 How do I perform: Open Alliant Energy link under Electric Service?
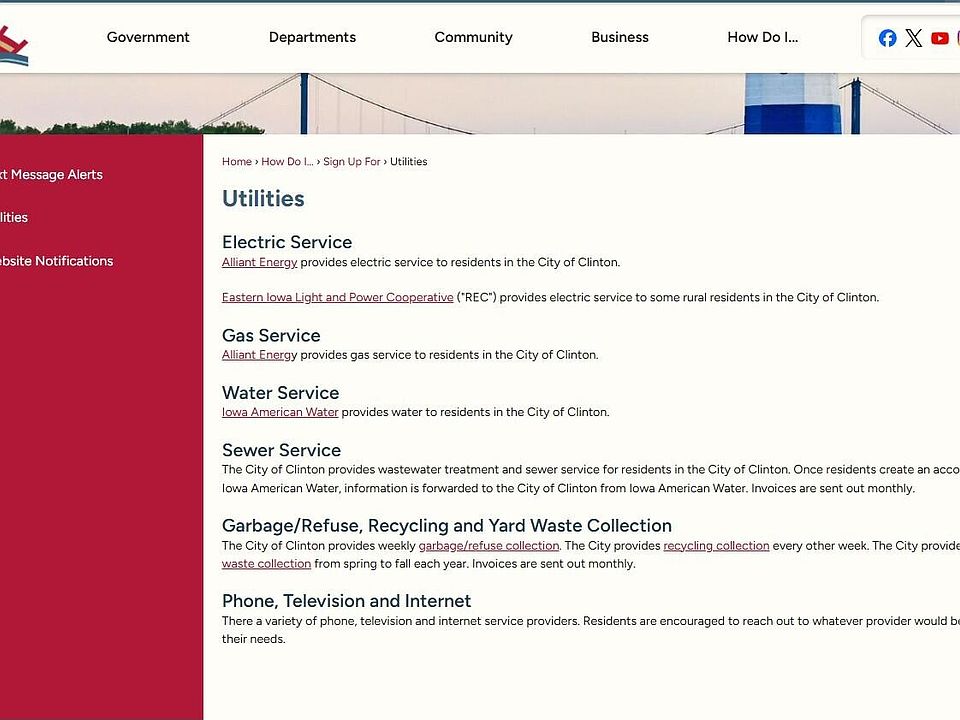coord(259,263)
